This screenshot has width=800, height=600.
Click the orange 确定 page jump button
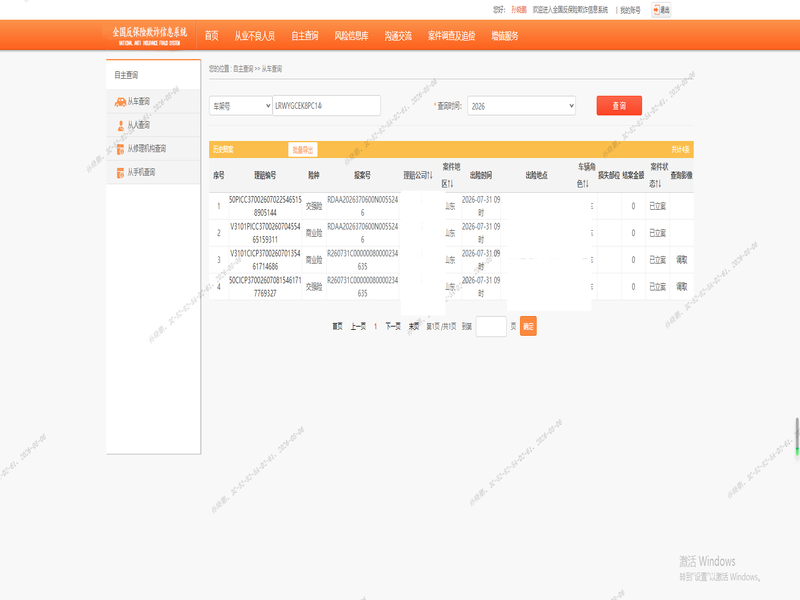click(x=528, y=326)
